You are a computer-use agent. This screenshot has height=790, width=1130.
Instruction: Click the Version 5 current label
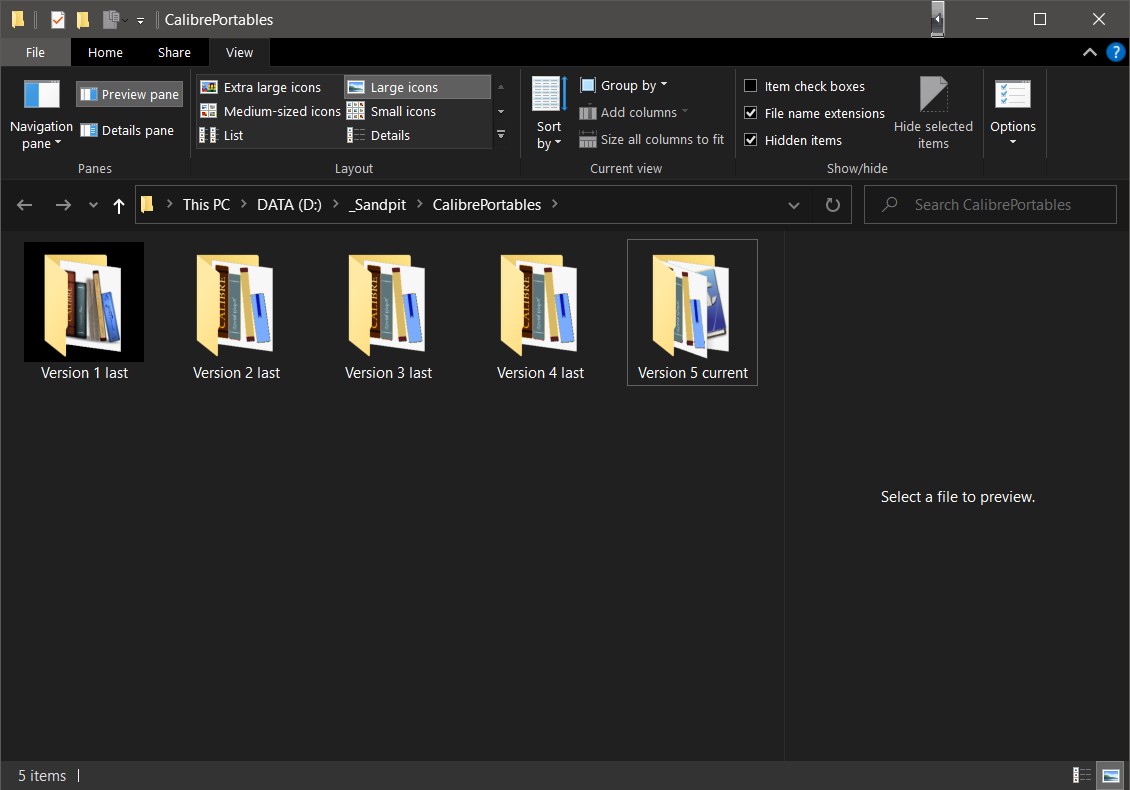coord(693,373)
